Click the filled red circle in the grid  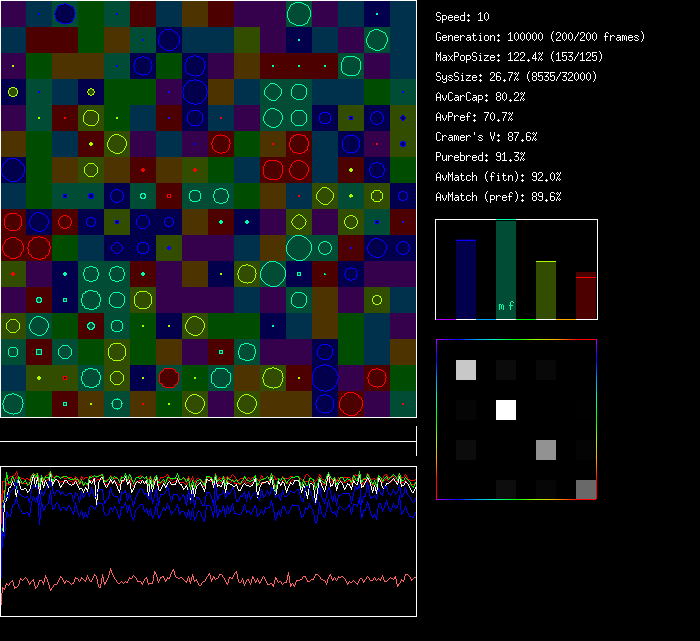[169, 377]
